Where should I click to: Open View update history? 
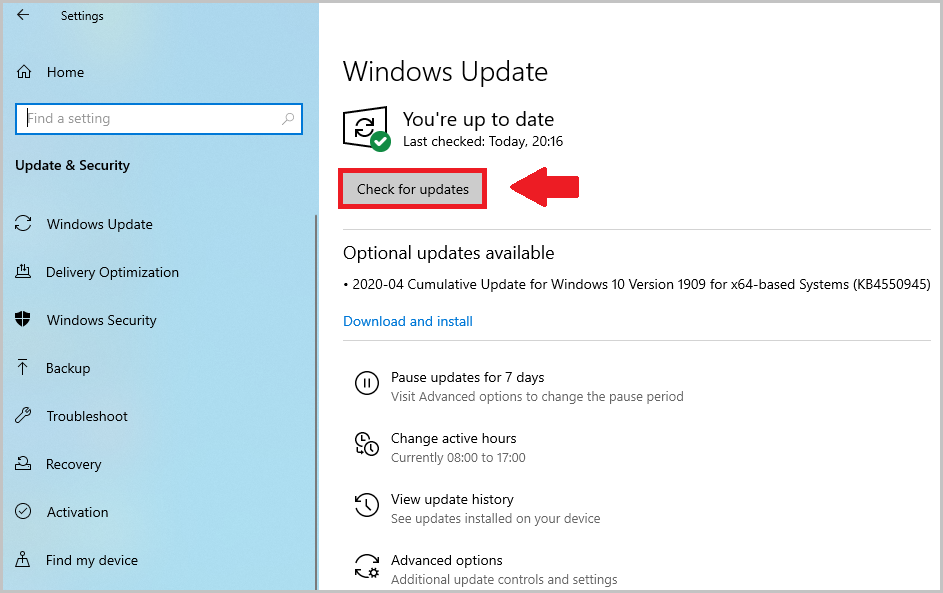451,499
